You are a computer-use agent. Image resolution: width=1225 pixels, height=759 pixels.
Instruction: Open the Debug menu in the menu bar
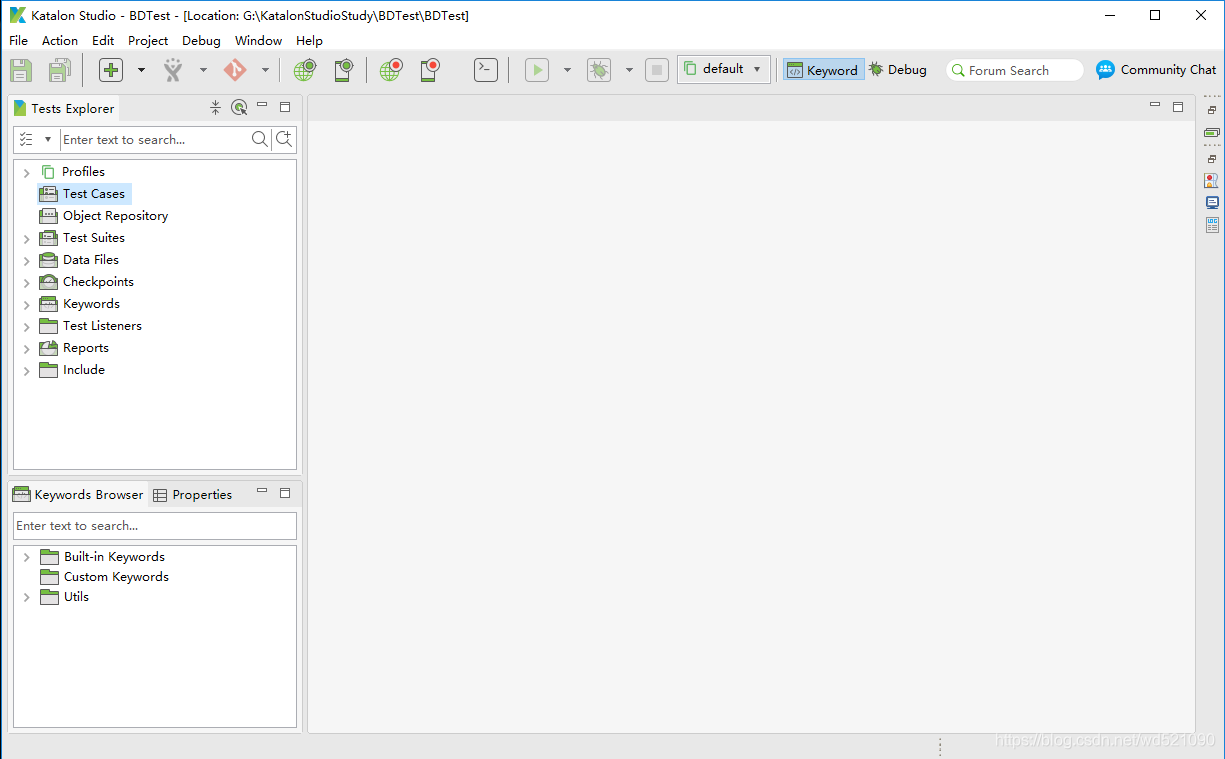coord(201,41)
